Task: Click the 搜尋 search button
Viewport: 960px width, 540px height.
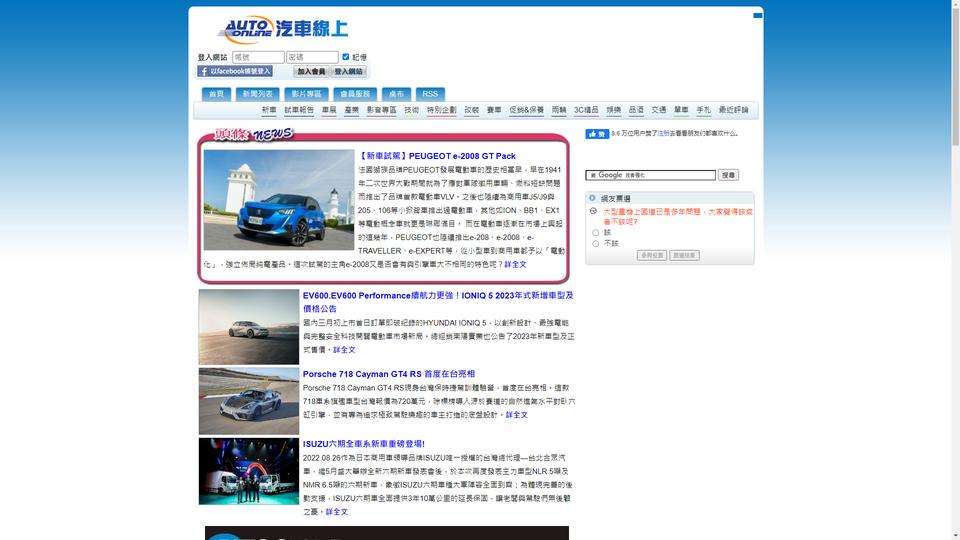Action: tap(729, 175)
